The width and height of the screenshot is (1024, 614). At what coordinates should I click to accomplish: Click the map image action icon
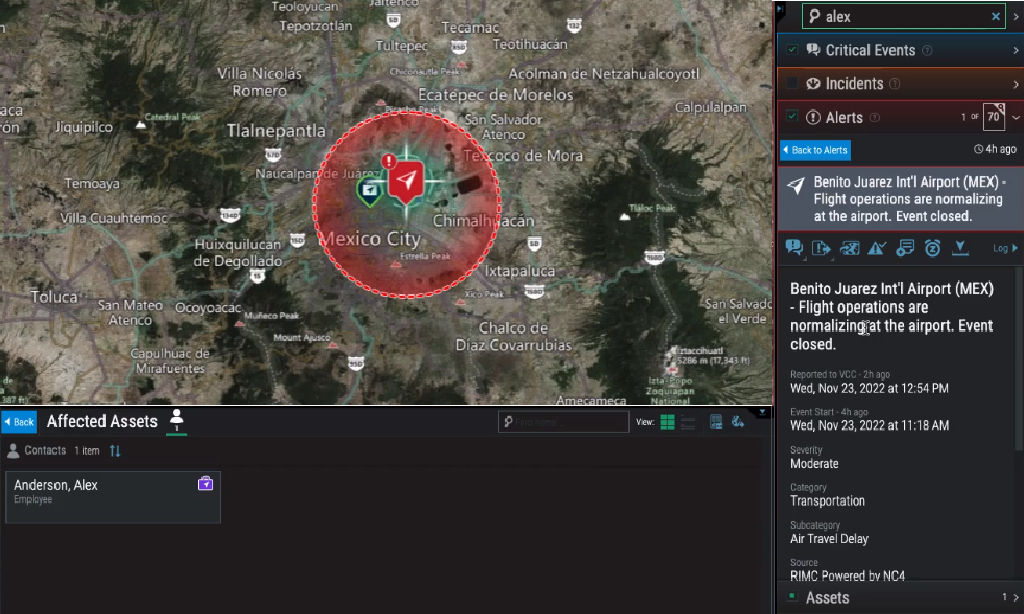click(849, 248)
